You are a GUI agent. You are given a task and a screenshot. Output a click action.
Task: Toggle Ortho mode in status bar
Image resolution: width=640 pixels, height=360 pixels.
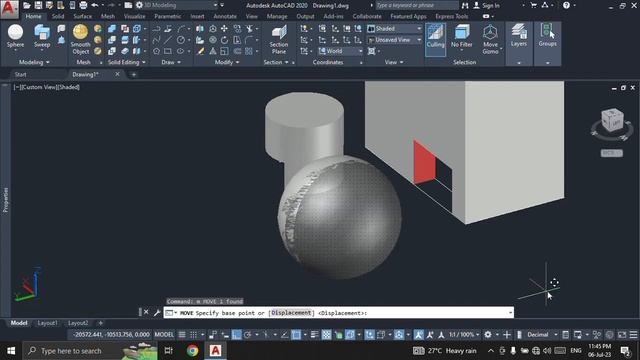point(237,335)
